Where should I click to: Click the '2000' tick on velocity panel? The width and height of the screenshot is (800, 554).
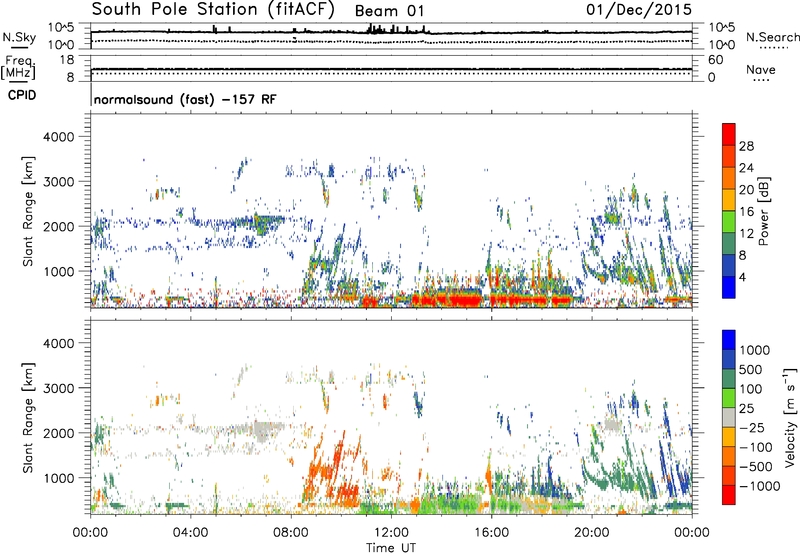point(59,433)
